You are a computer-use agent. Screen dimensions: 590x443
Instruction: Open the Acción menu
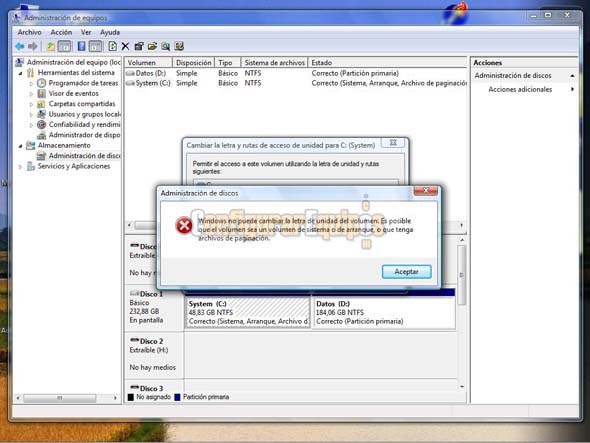click(61, 32)
